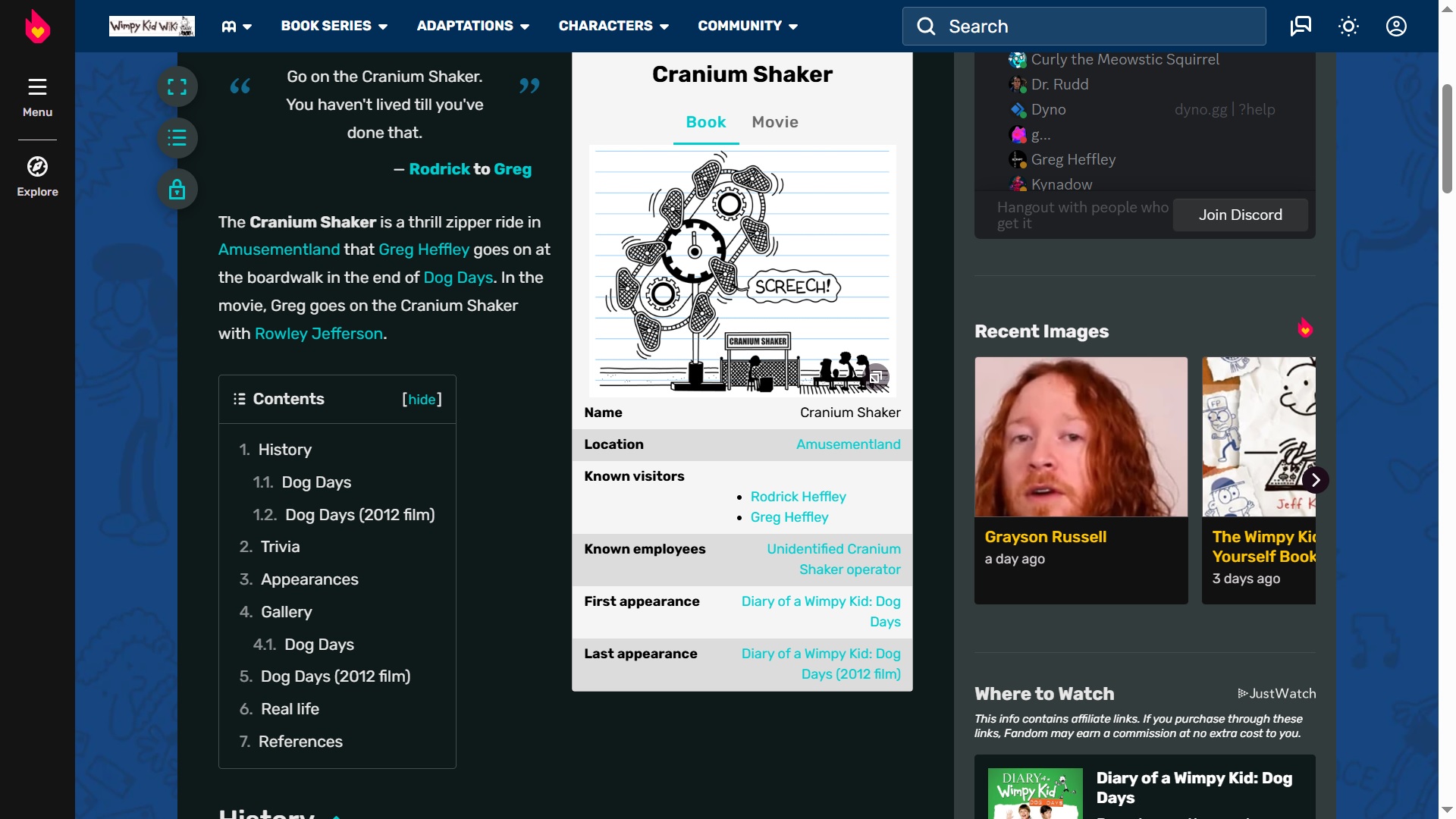Click Curly the Meowstic Squirrel avatar
This screenshot has width=1456, height=819.
[1018, 60]
